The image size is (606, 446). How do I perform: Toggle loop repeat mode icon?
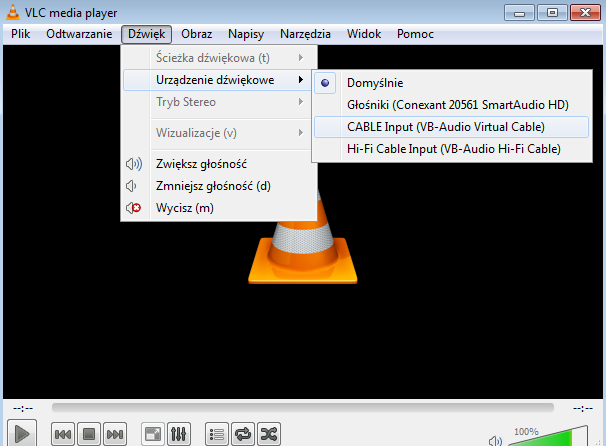[x=243, y=434]
